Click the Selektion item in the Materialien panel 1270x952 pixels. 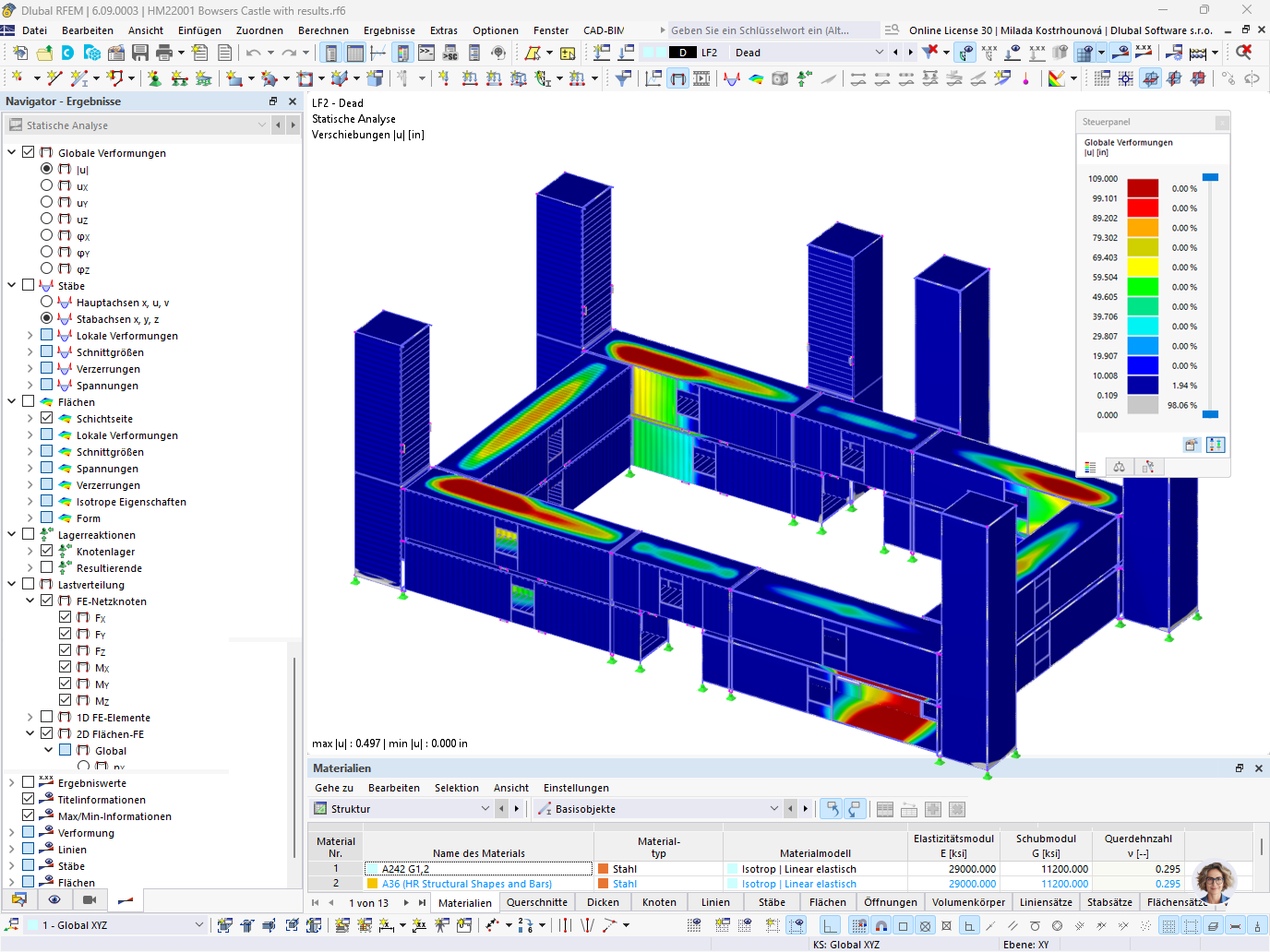tap(457, 788)
